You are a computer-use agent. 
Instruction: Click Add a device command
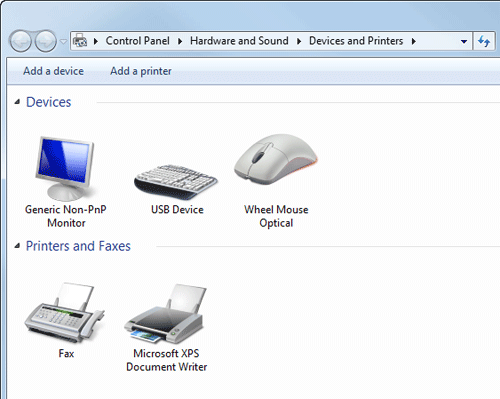(53, 71)
